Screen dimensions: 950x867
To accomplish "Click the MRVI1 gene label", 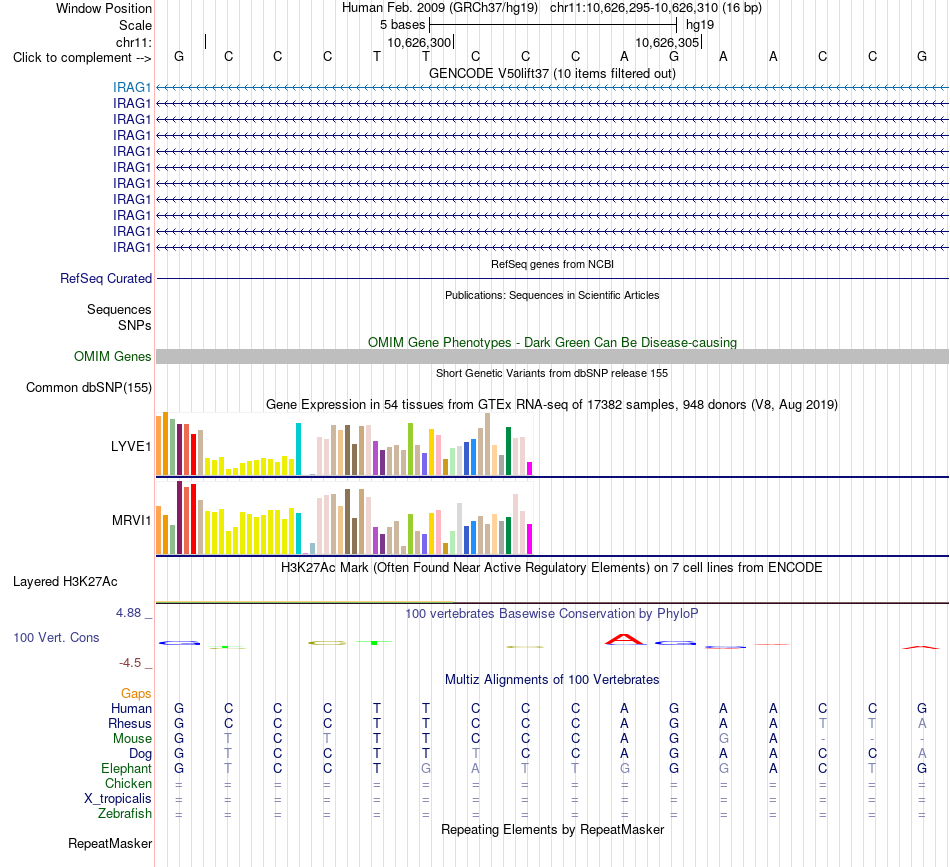I will pyautogui.click(x=131, y=520).
